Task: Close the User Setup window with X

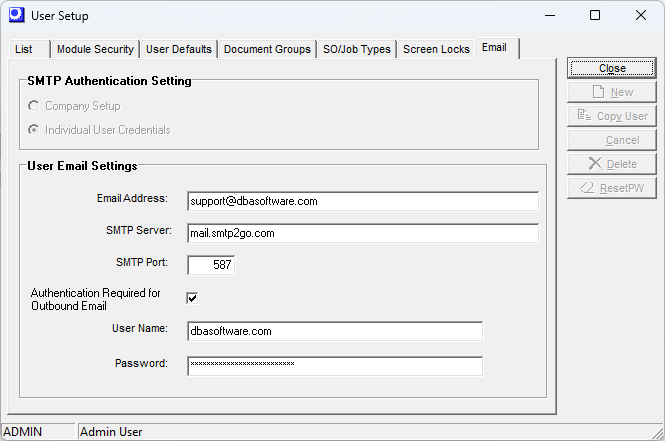Action: [641, 16]
